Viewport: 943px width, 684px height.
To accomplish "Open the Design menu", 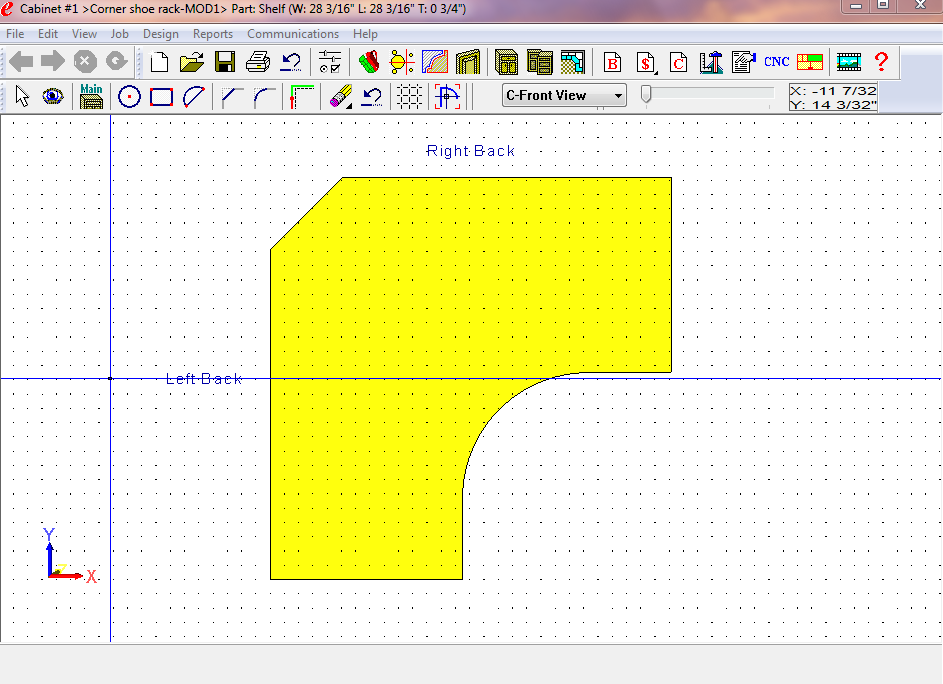I will tap(160, 34).
